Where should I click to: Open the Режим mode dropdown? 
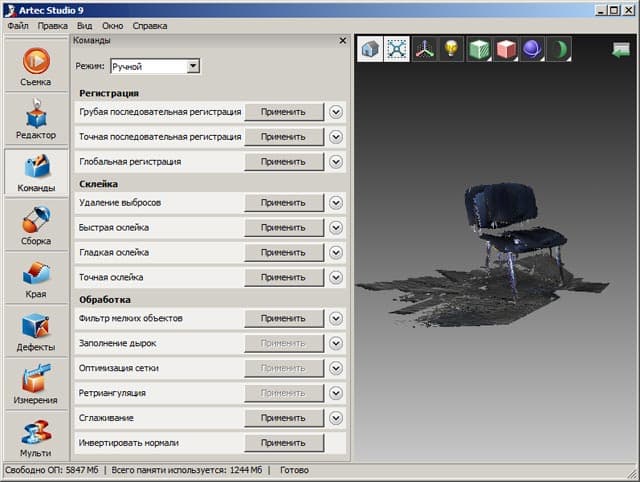193,66
